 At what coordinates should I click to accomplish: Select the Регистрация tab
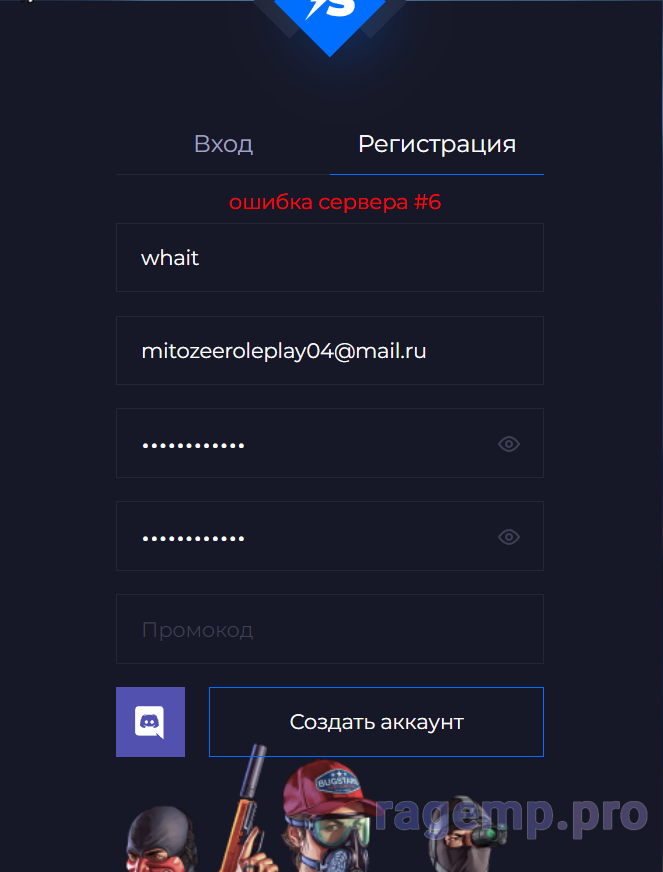[437, 144]
